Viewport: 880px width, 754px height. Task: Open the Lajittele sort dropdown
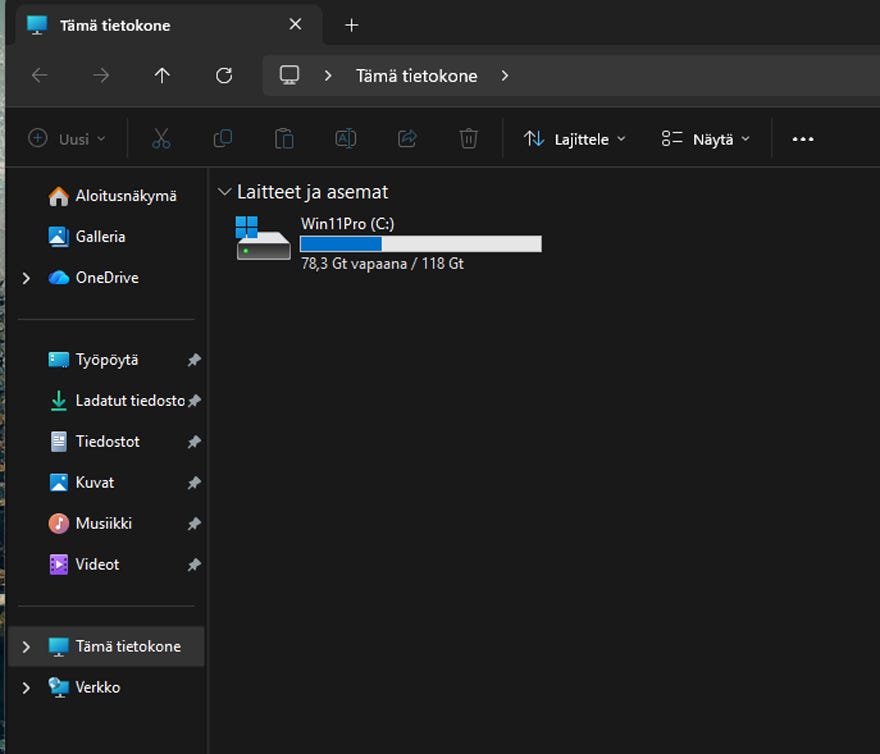pyautogui.click(x=575, y=139)
